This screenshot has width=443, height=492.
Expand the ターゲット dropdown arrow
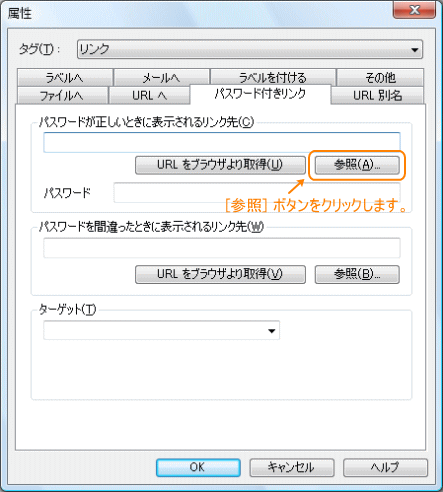point(272,331)
